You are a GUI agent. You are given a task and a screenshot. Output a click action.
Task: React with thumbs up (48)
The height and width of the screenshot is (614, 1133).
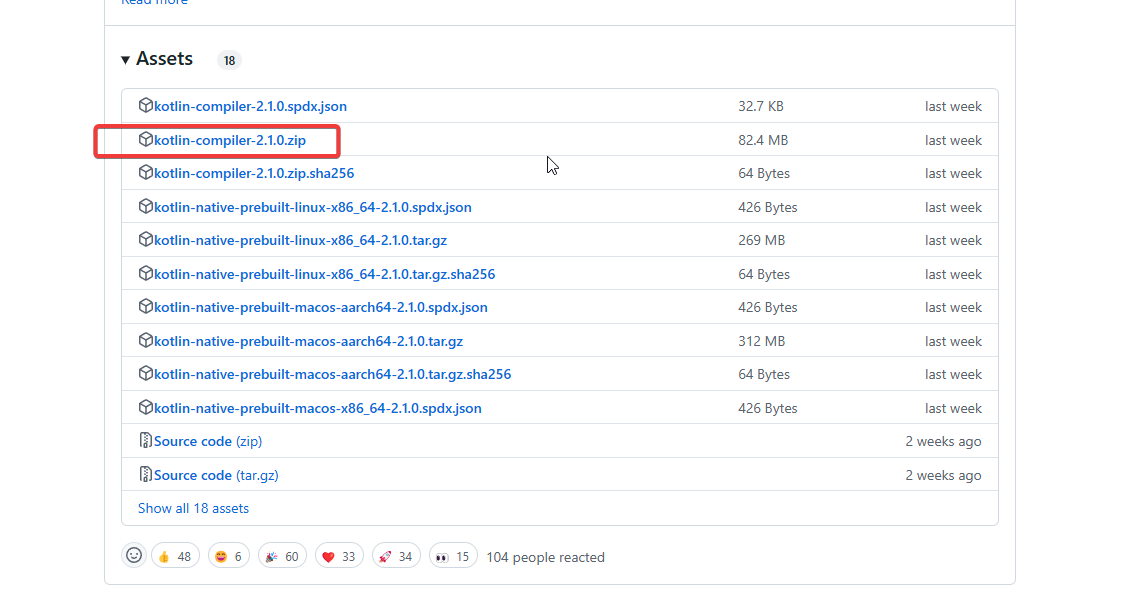click(175, 556)
